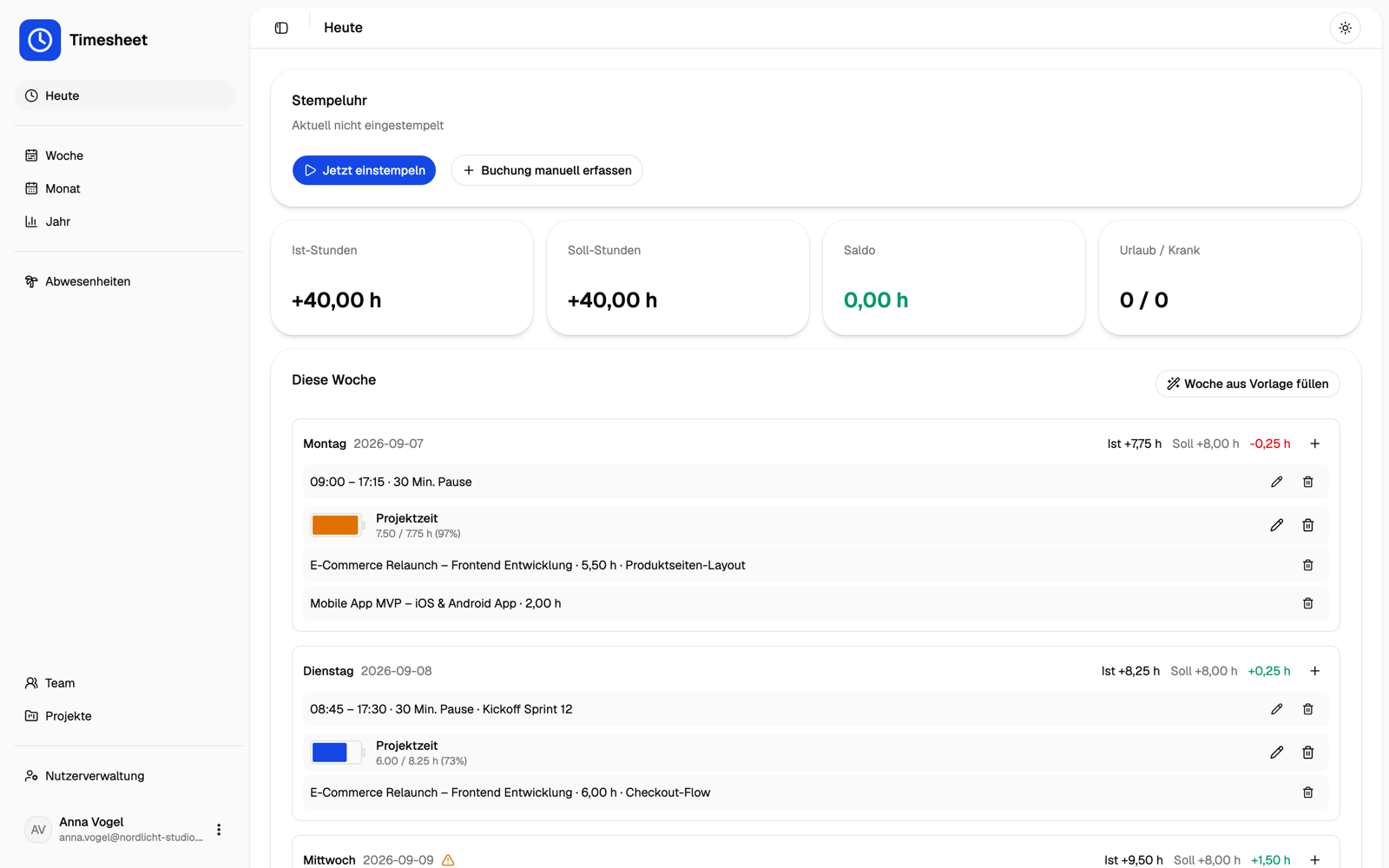Edit the 08:45 – 17:30 booking
1389x868 pixels.
click(x=1276, y=709)
